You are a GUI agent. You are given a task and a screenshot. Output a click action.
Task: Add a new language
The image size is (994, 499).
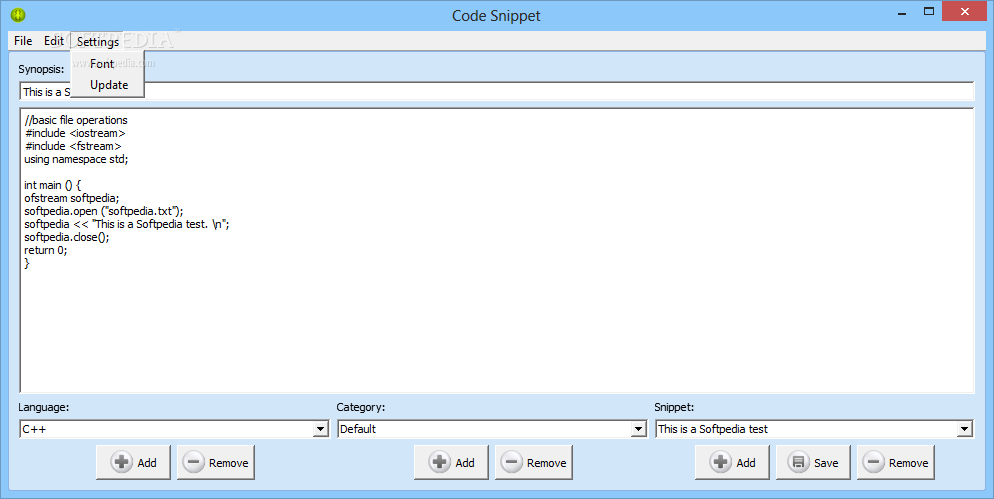[134, 462]
